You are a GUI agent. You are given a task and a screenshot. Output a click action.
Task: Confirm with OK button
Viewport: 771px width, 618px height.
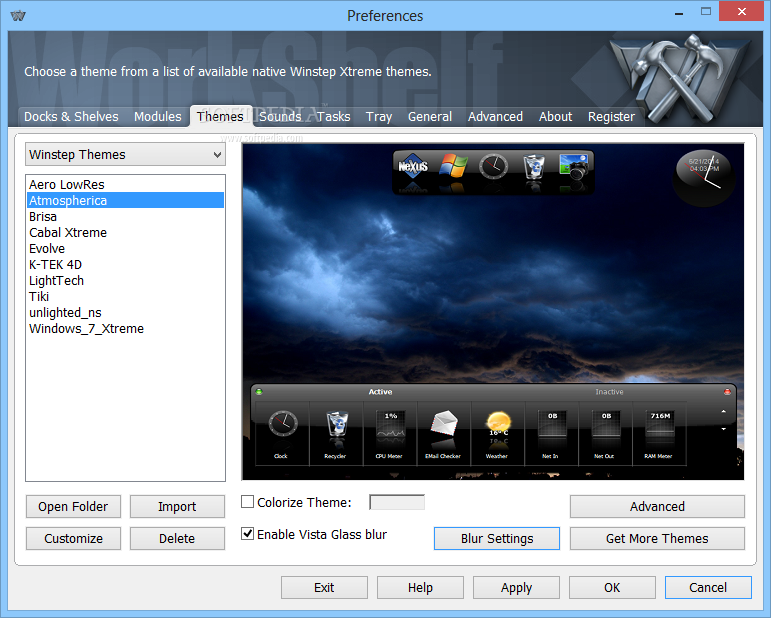point(612,588)
